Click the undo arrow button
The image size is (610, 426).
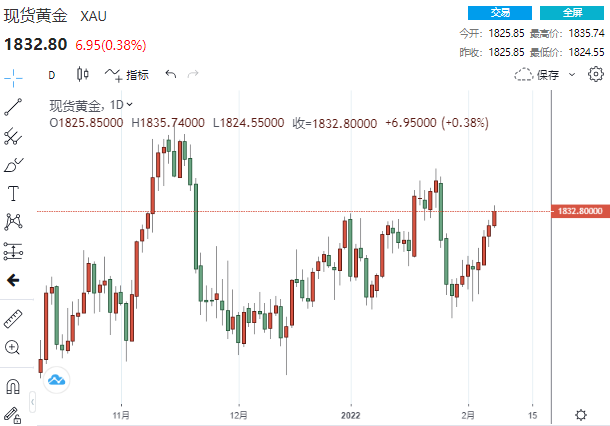(170, 74)
